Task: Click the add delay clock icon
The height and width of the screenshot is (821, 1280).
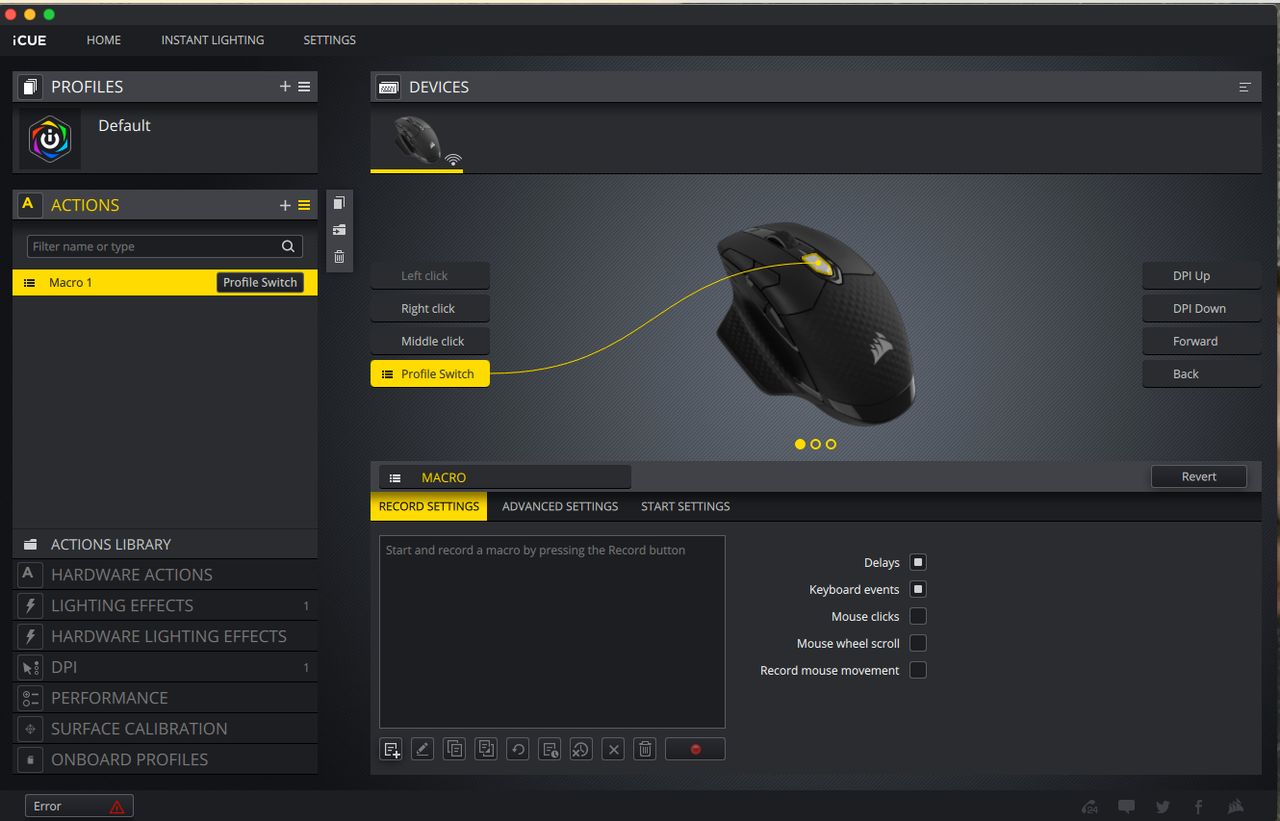Action: [549, 749]
